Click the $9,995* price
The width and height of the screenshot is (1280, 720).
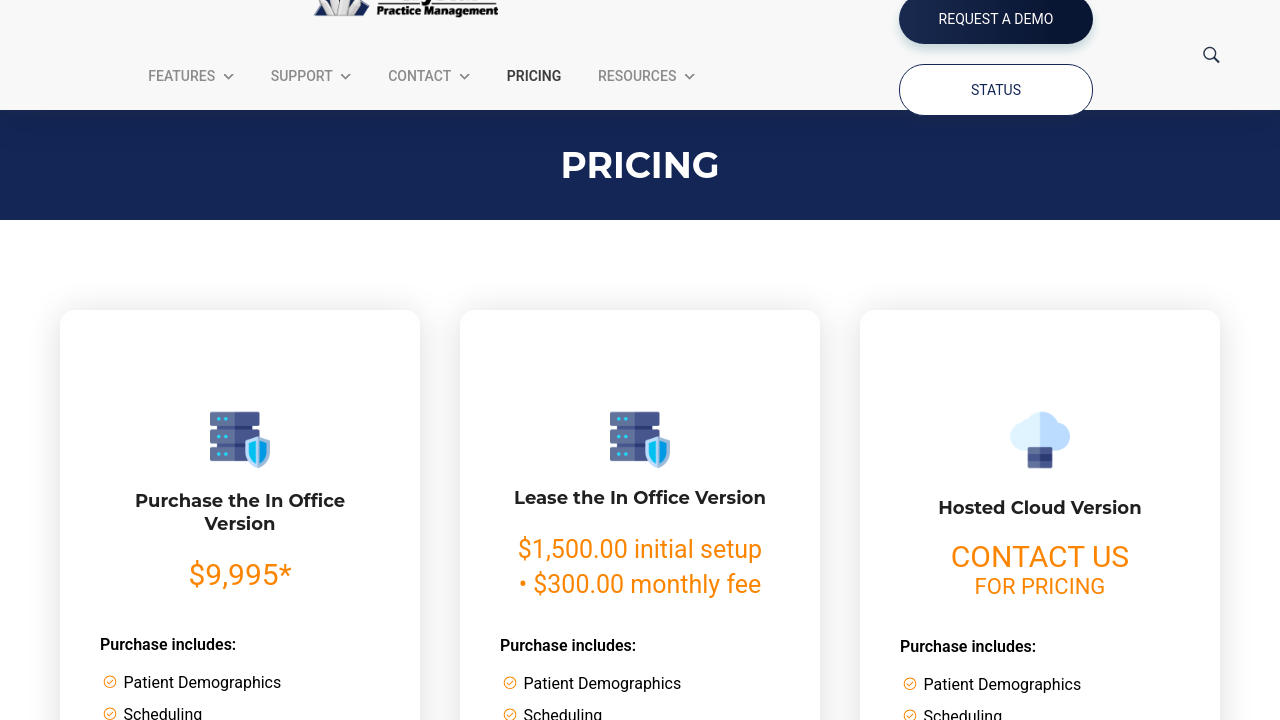click(240, 575)
